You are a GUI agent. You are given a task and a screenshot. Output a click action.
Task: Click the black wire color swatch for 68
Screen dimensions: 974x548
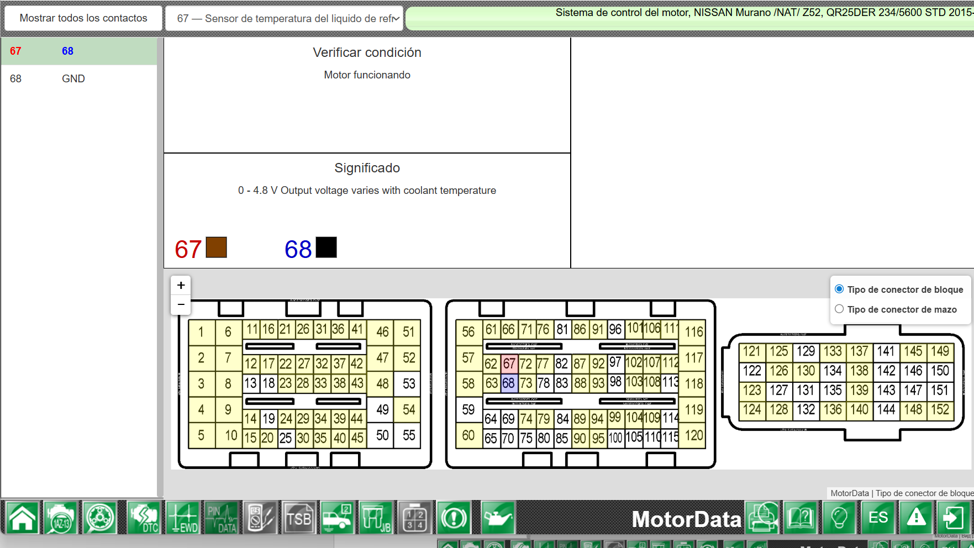[x=326, y=247]
